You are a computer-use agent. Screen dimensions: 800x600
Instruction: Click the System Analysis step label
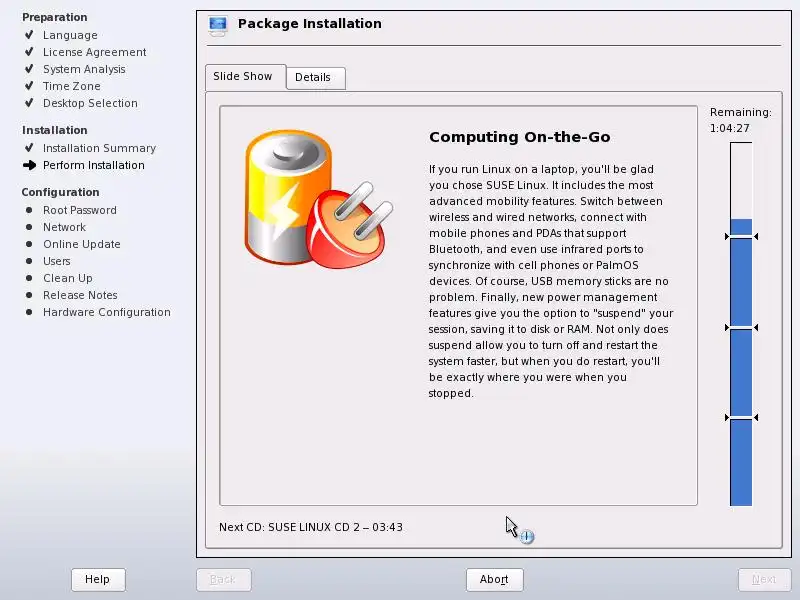tap(84, 69)
